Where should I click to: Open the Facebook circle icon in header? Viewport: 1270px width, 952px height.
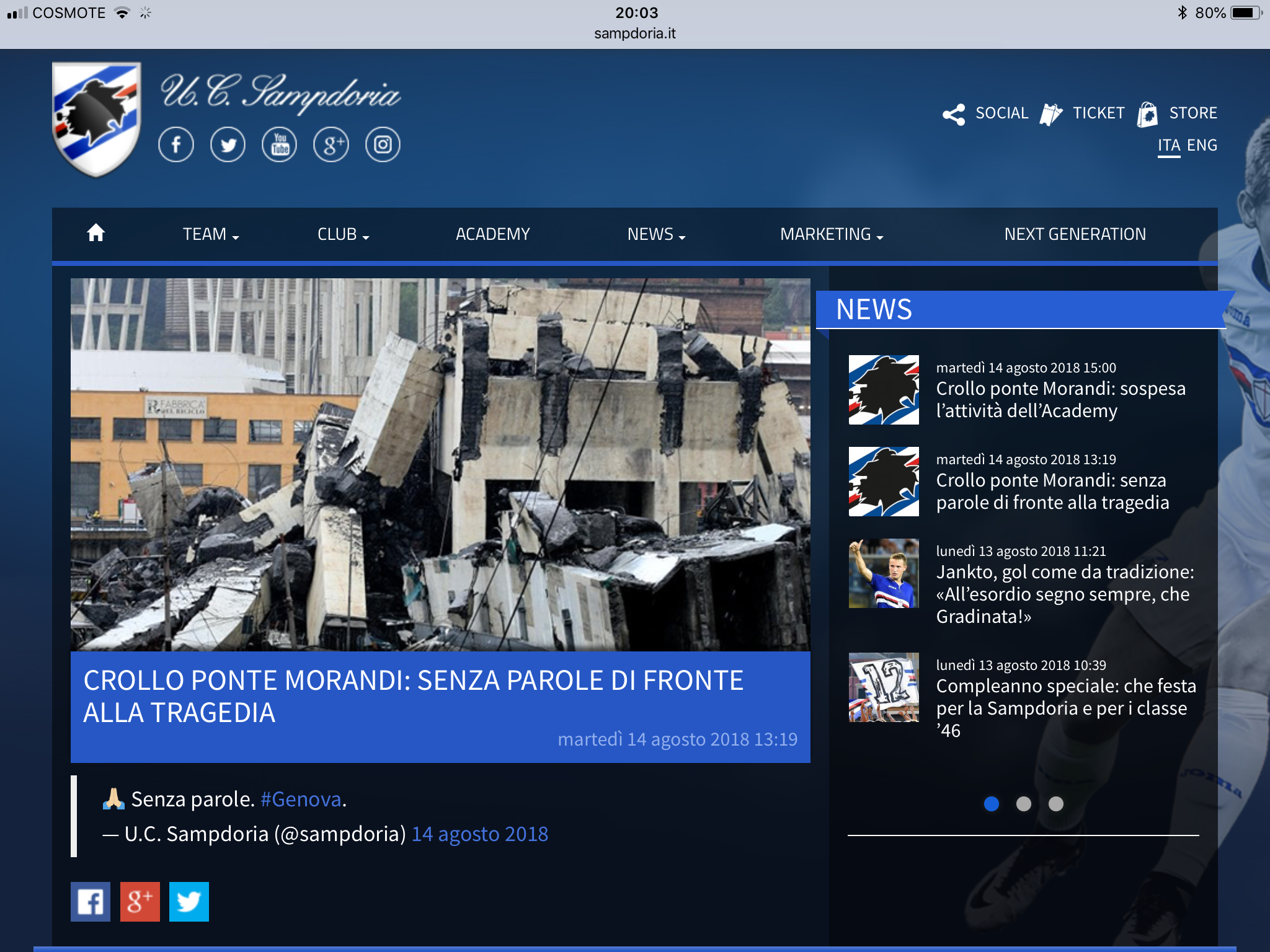coord(176,145)
